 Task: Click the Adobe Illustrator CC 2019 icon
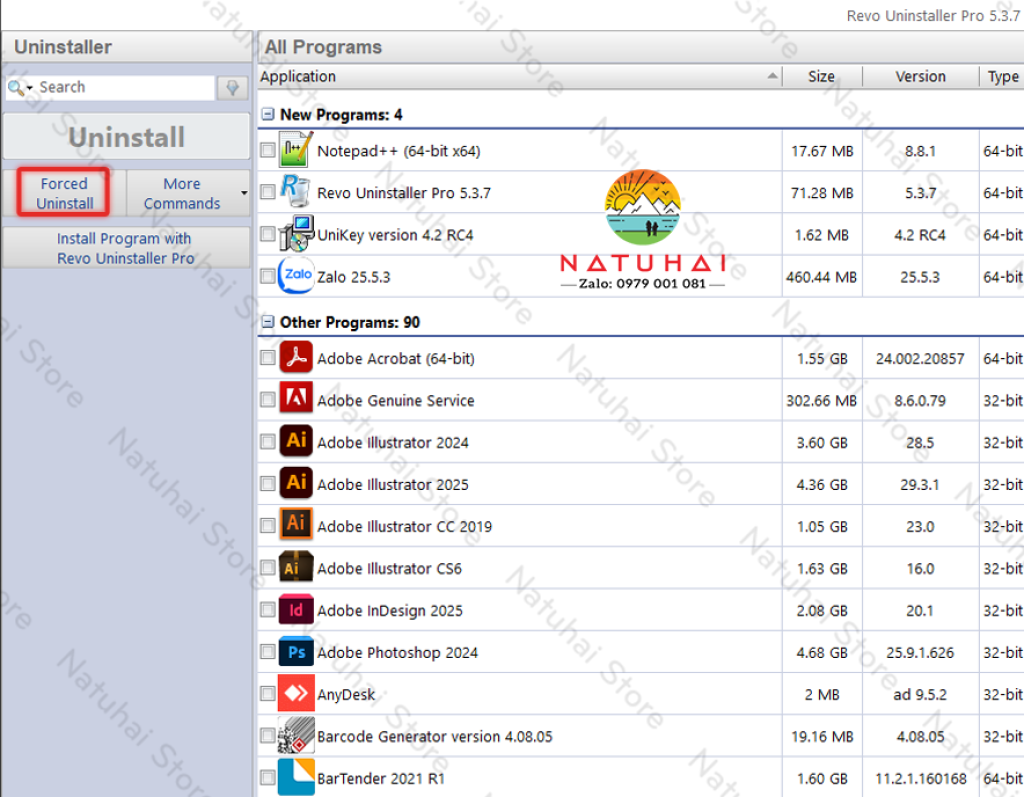(296, 524)
